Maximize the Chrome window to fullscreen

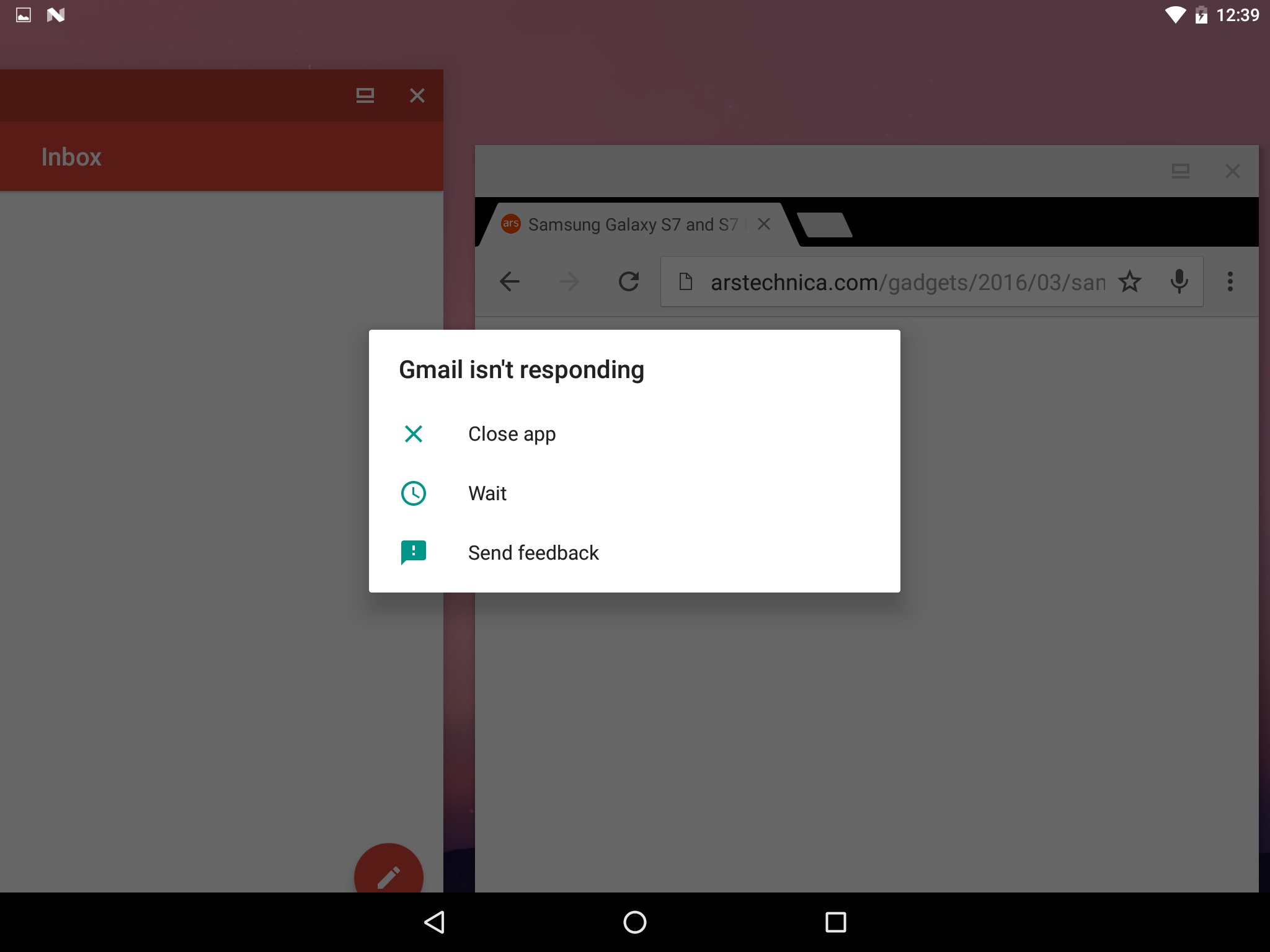point(1181,171)
